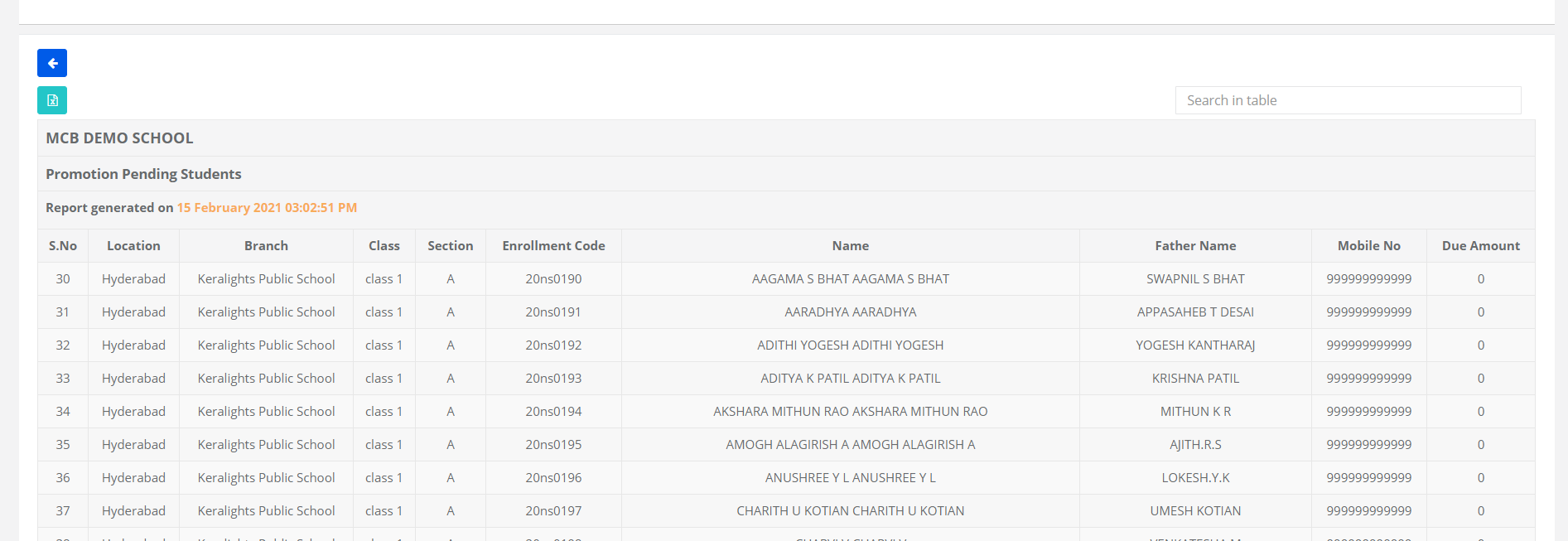This screenshot has height=541, width=1568.
Task: Sort by S.No column header
Action: pos(63,246)
